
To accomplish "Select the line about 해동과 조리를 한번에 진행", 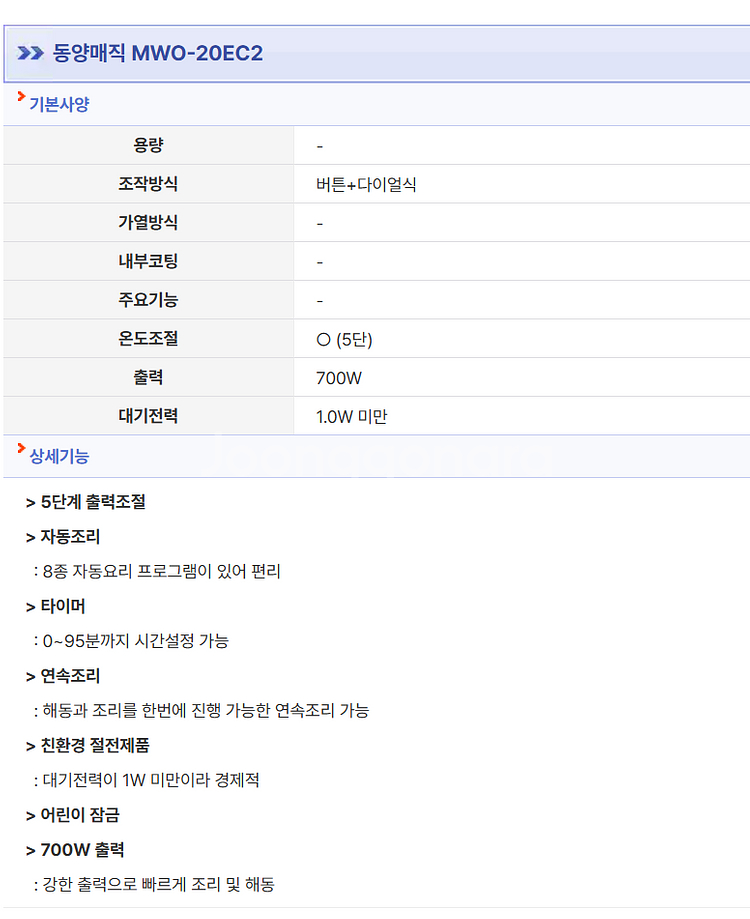I will coord(206,710).
